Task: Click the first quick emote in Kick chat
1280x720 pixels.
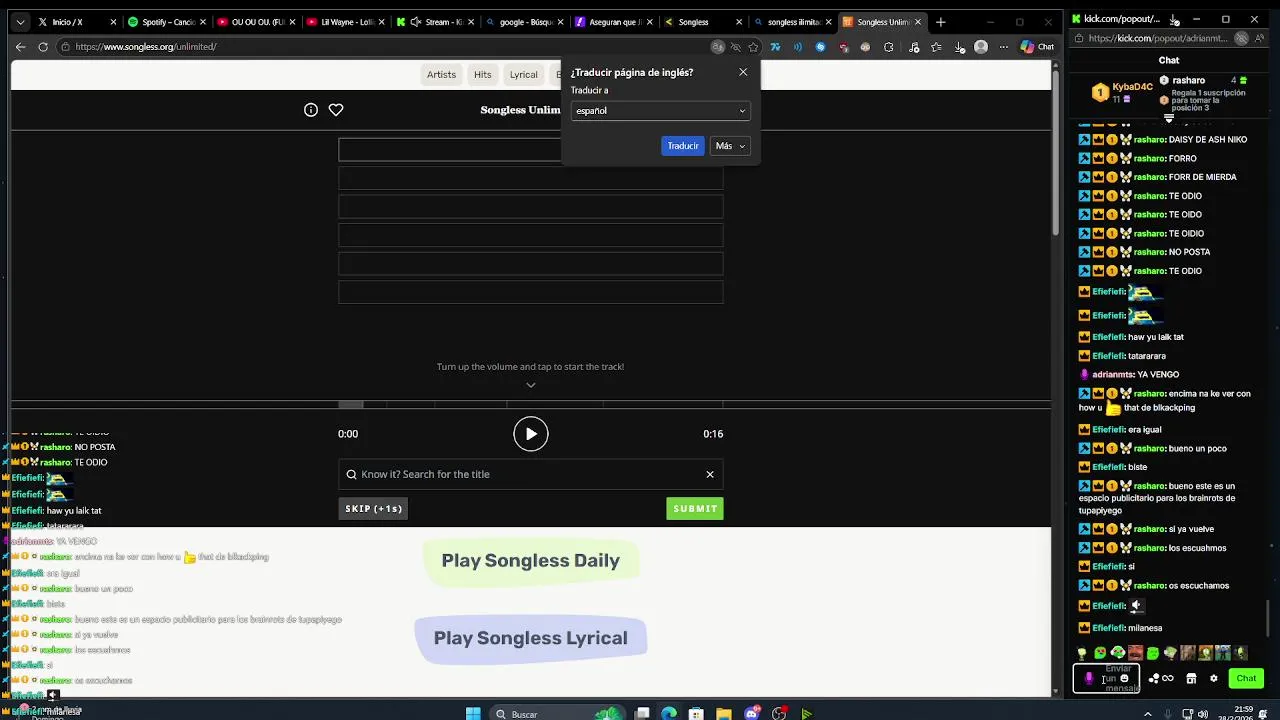Action: pos(1082,653)
